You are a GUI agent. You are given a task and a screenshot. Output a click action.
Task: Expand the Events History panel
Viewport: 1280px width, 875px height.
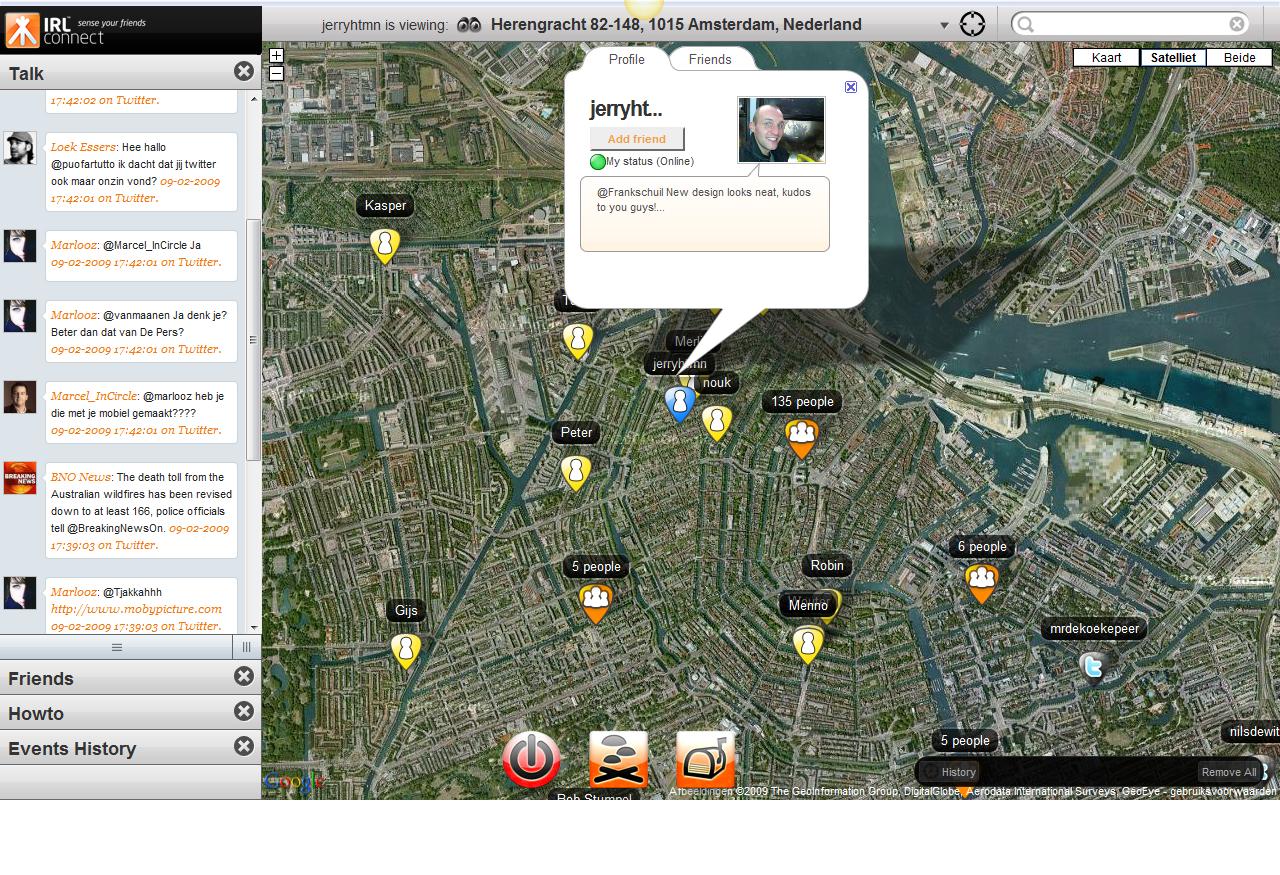coord(72,748)
